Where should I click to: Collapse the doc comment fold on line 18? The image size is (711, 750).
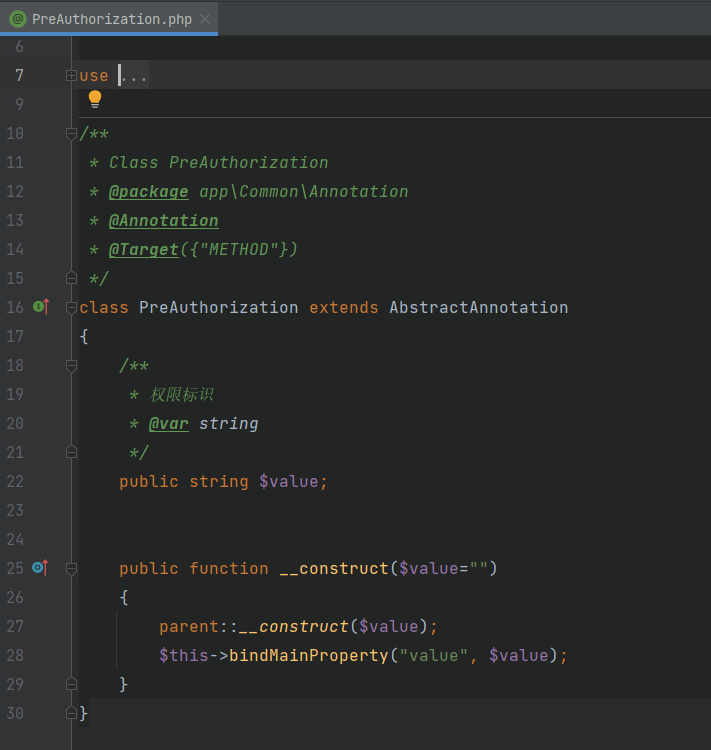click(x=71, y=366)
